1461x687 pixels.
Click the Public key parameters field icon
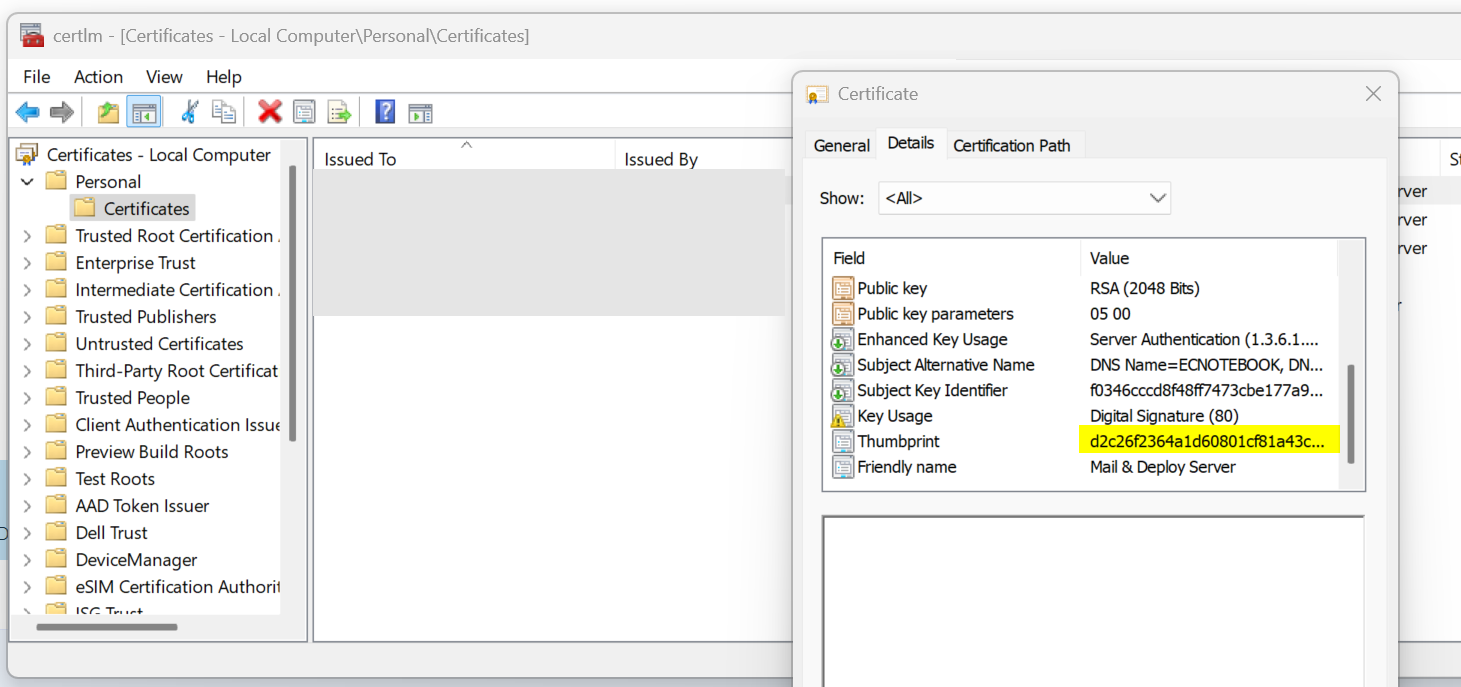tap(843, 314)
